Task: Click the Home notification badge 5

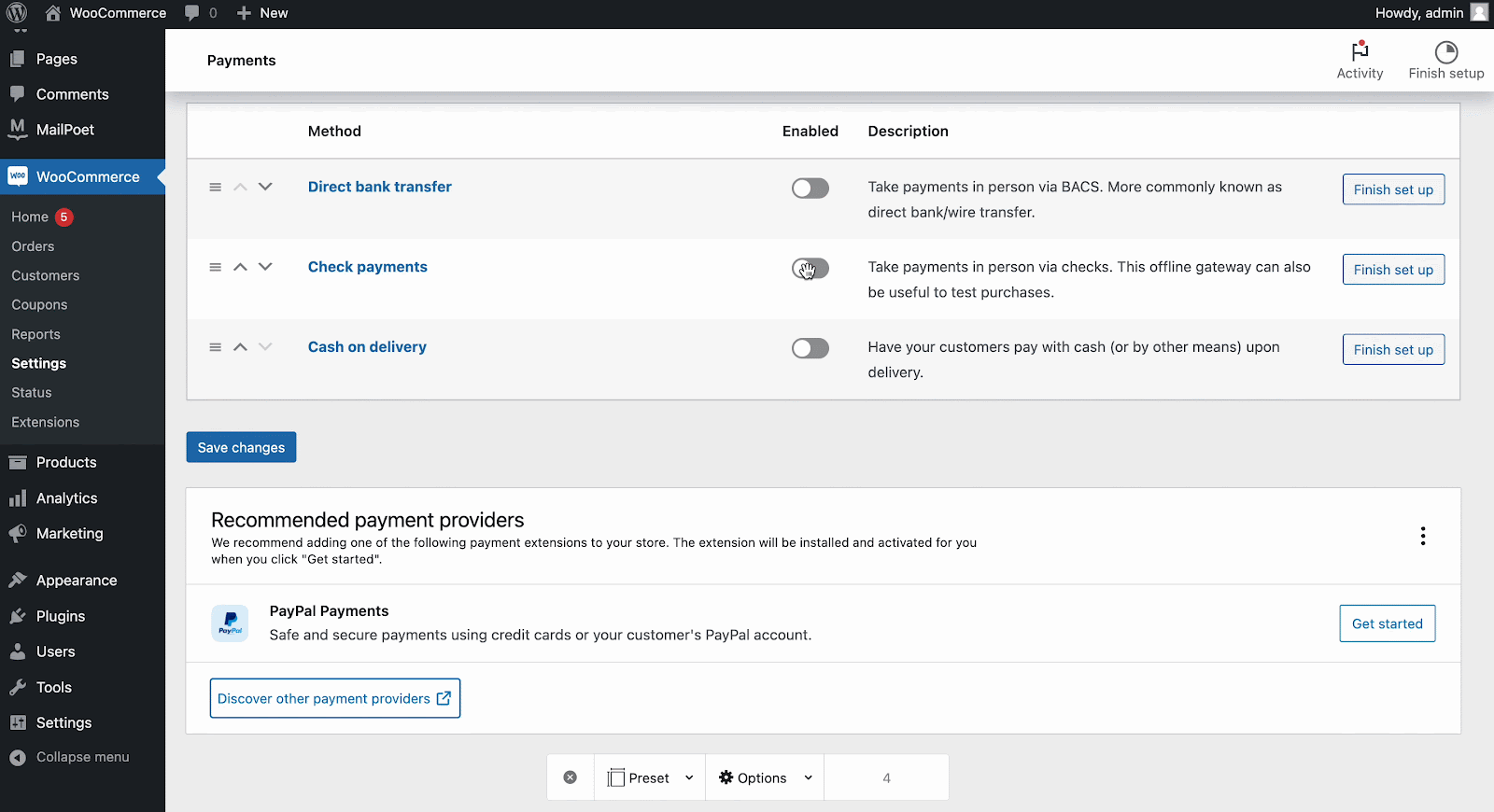Action: [63, 217]
